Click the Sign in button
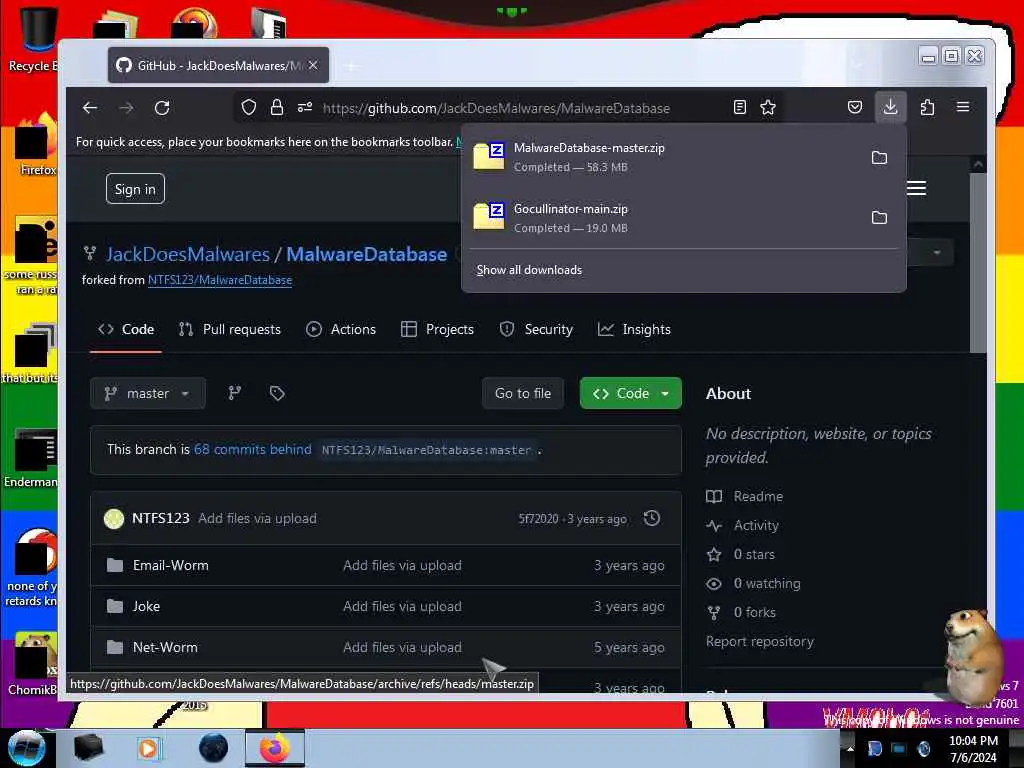The width and height of the screenshot is (1024, 768). pyautogui.click(x=135, y=189)
